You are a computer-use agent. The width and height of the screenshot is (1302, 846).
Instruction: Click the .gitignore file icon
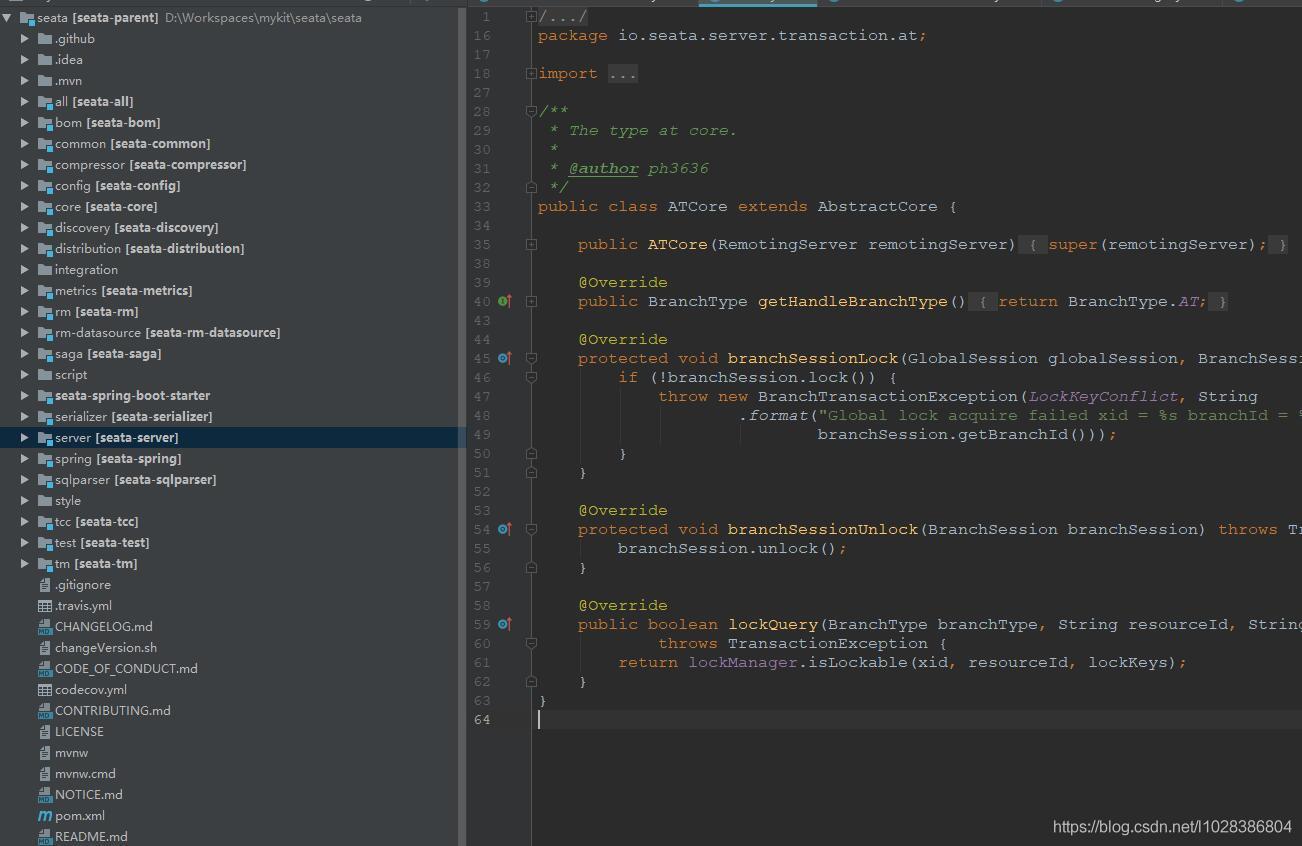pyautogui.click(x=45, y=584)
